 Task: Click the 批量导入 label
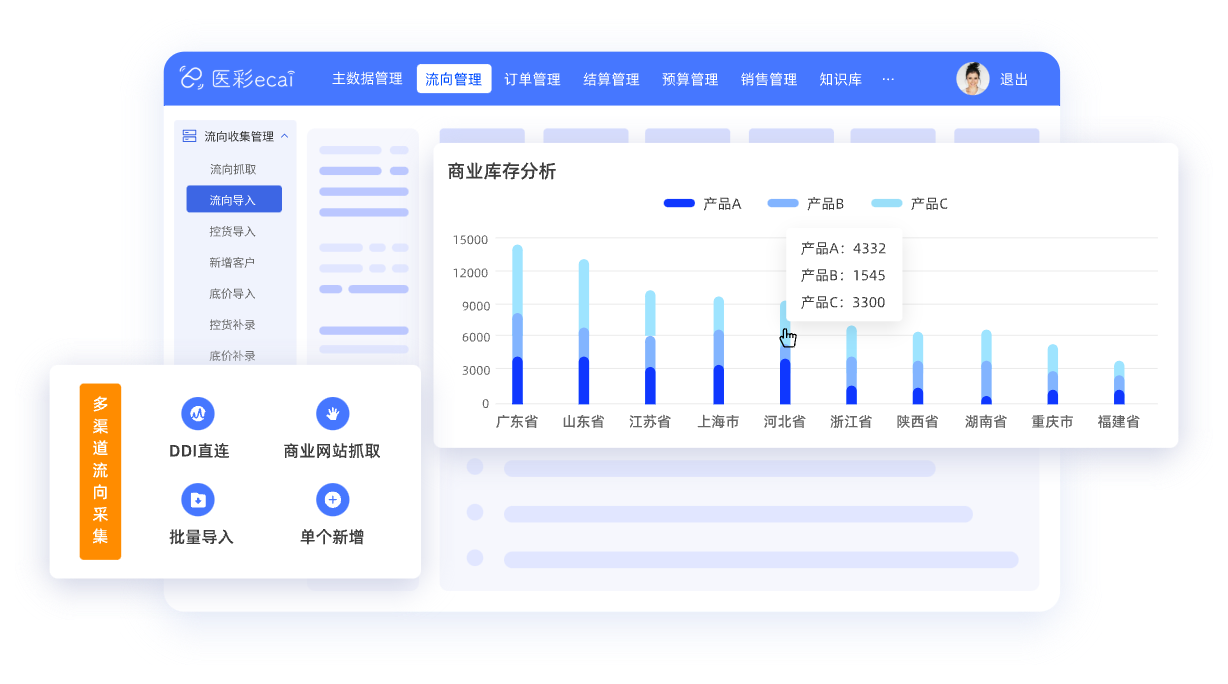tap(201, 537)
